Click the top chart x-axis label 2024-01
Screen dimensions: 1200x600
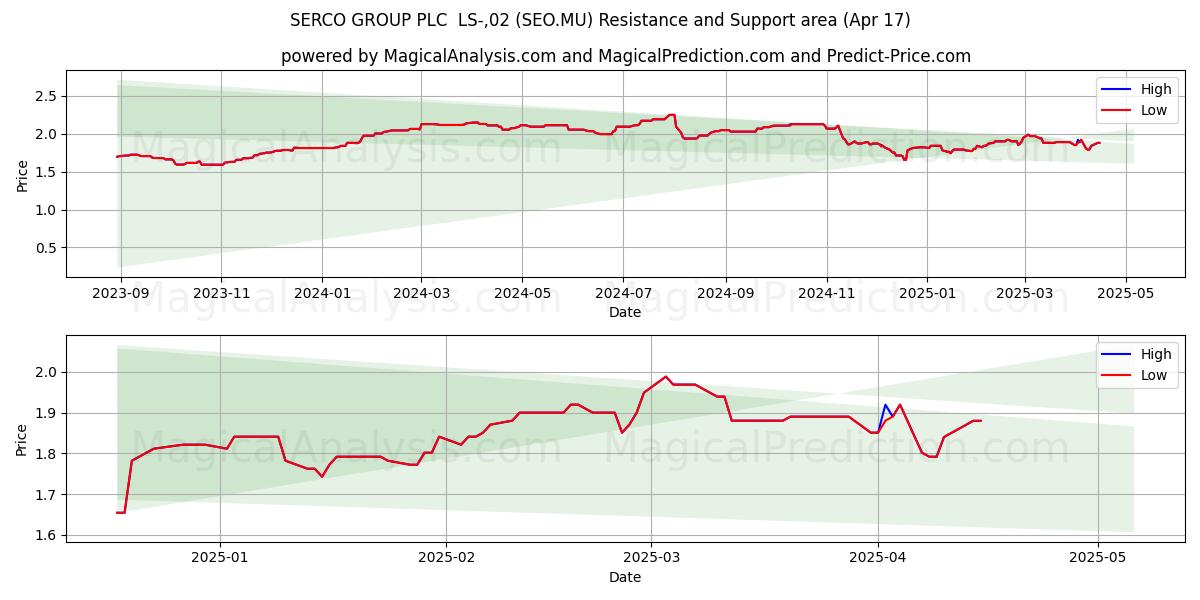tap(322, 294)
